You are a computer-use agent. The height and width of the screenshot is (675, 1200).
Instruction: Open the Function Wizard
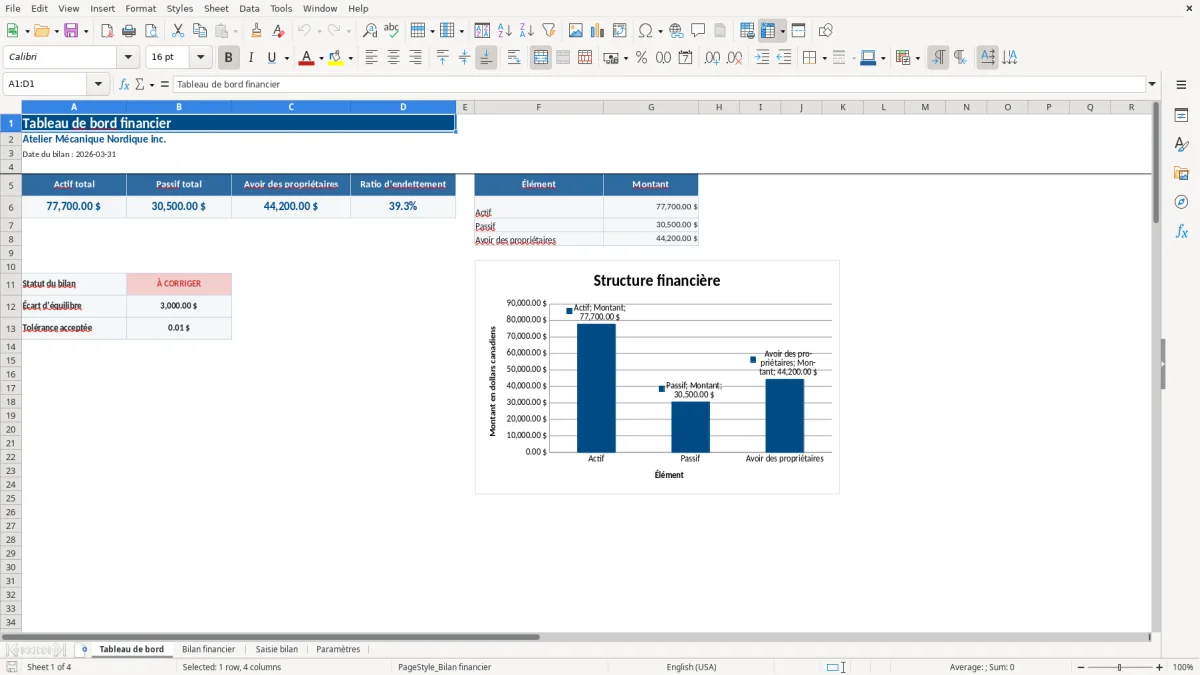(124, 85)
